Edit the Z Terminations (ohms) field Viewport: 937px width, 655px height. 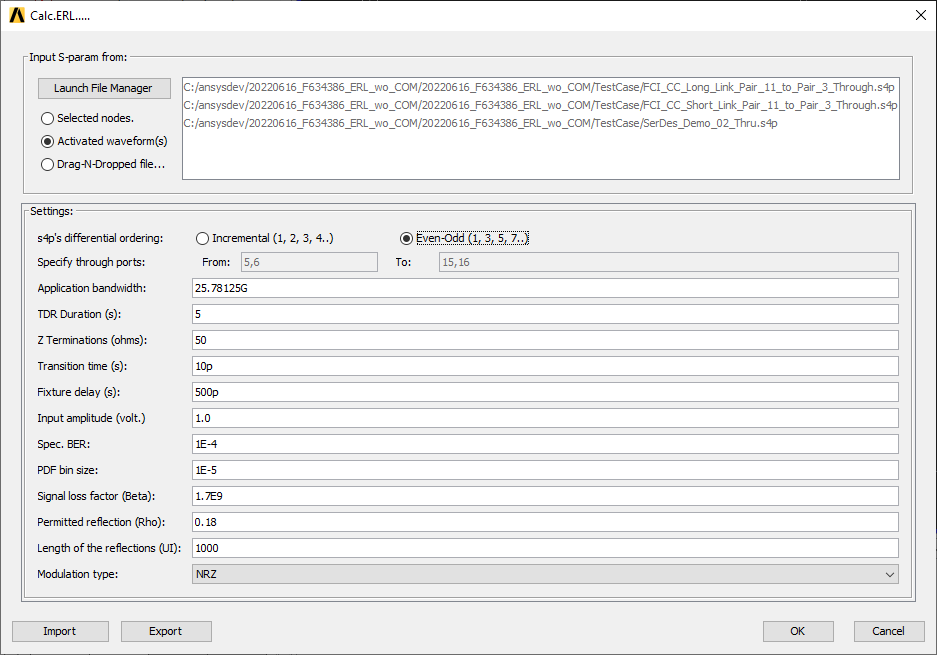[545, 340]
